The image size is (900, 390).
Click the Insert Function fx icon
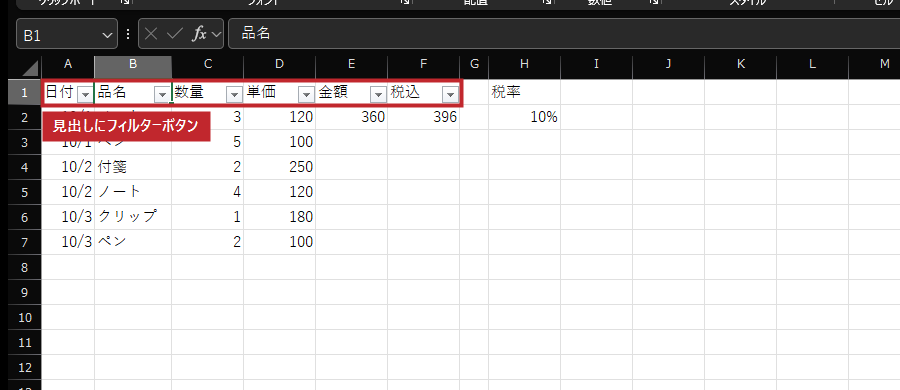(199, 34)
